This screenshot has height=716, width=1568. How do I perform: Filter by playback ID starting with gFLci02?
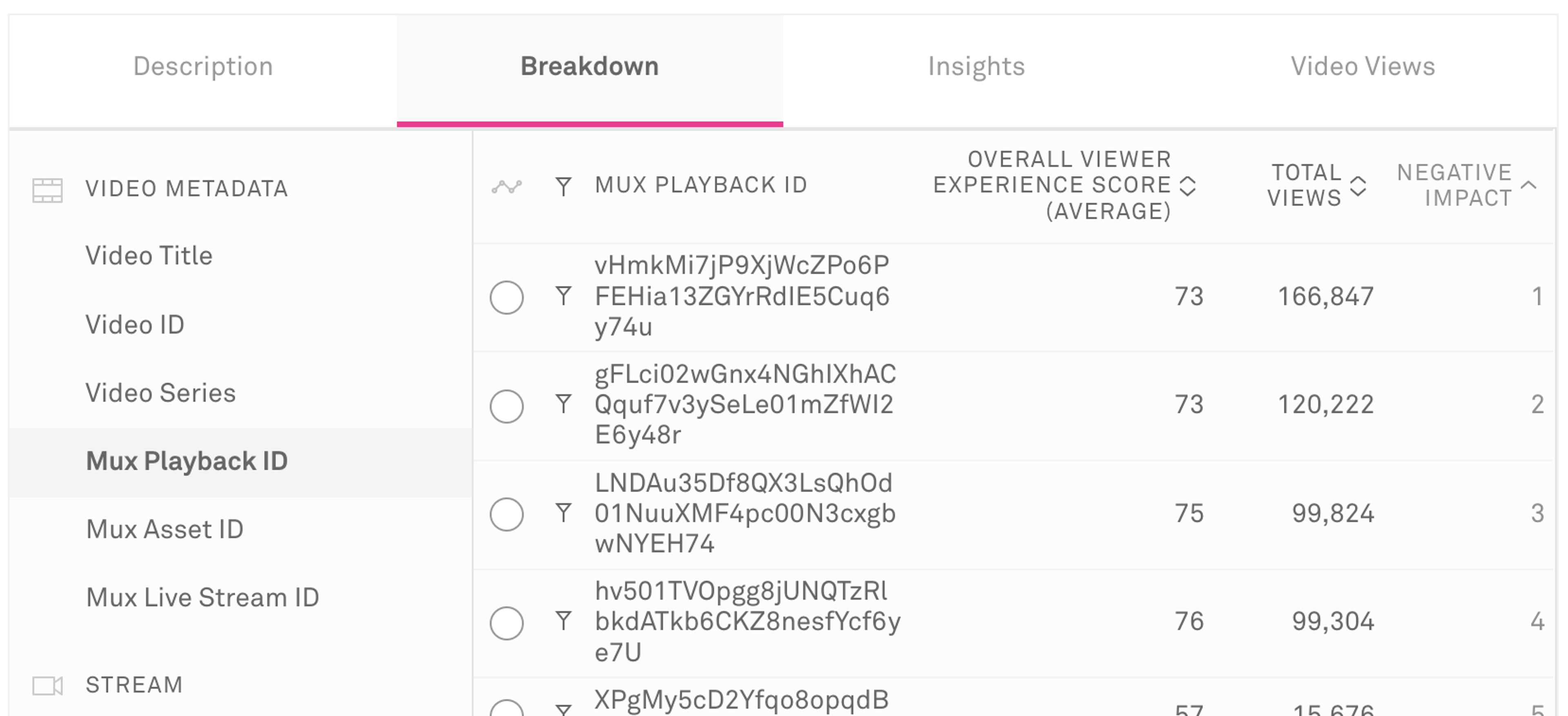click(x=563, y=405)
